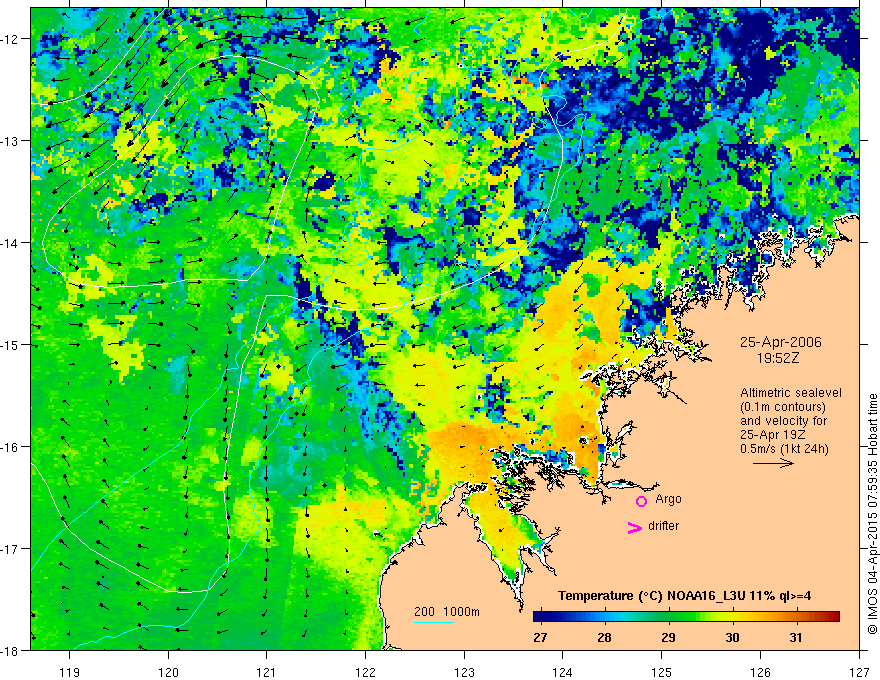Viewport: 880px width, 680px height.
Task: Click the Temperature NOAA16_L3U title text
Action: (x=685, y=596)
